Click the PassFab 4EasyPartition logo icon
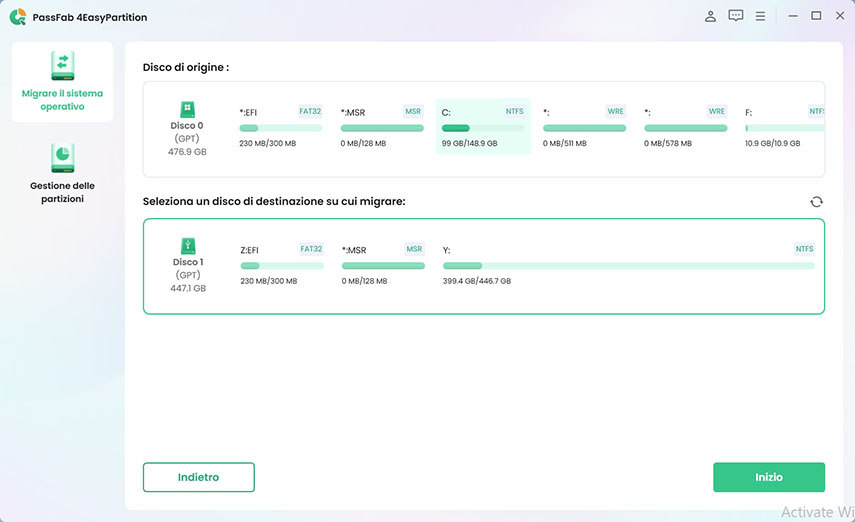This screenshot has height=522, width=855. pos(18,16)
